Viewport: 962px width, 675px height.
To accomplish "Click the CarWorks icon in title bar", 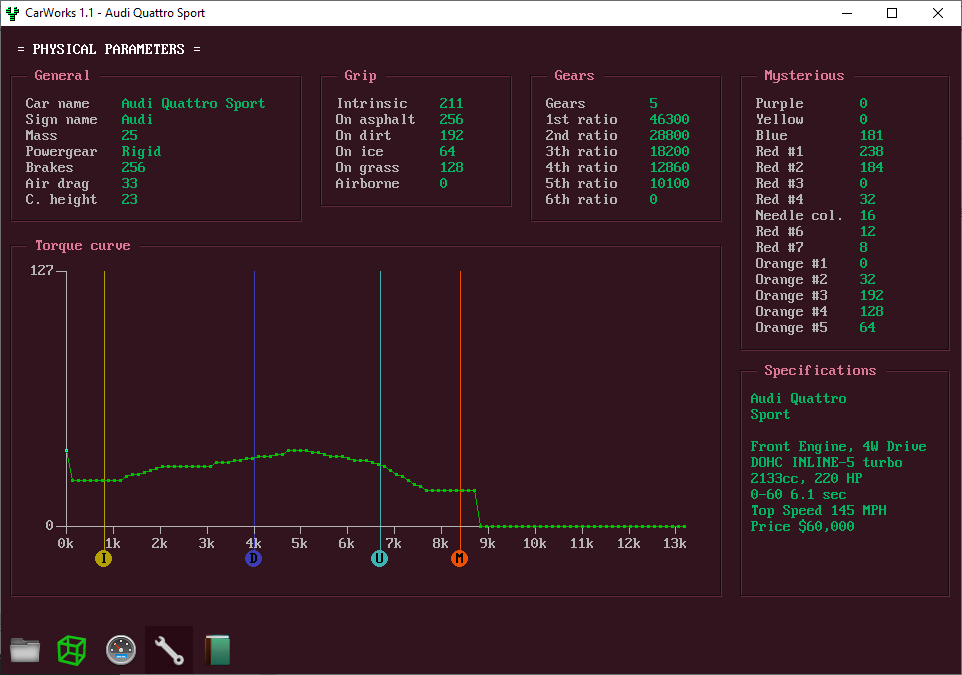I will point(12,13).
